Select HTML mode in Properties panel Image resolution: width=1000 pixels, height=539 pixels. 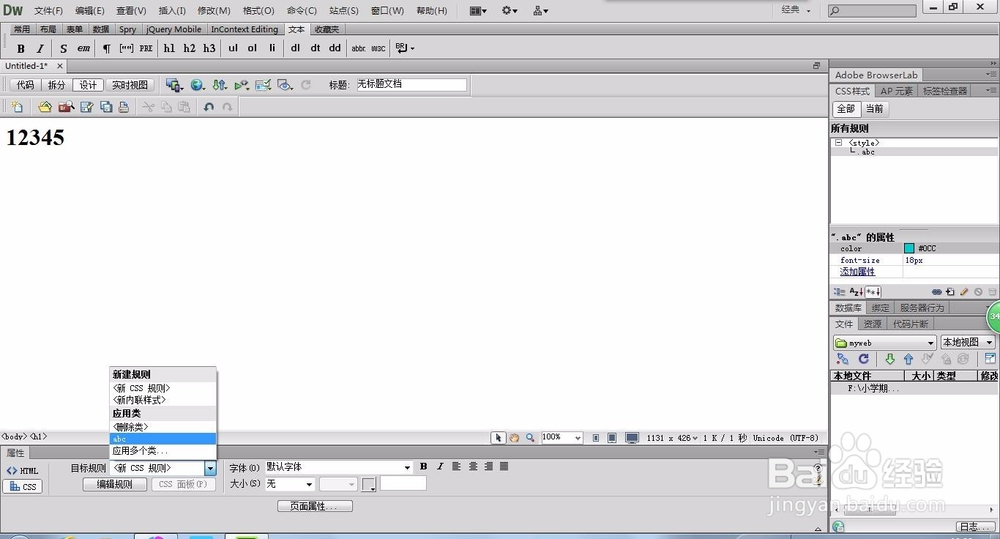22,471
